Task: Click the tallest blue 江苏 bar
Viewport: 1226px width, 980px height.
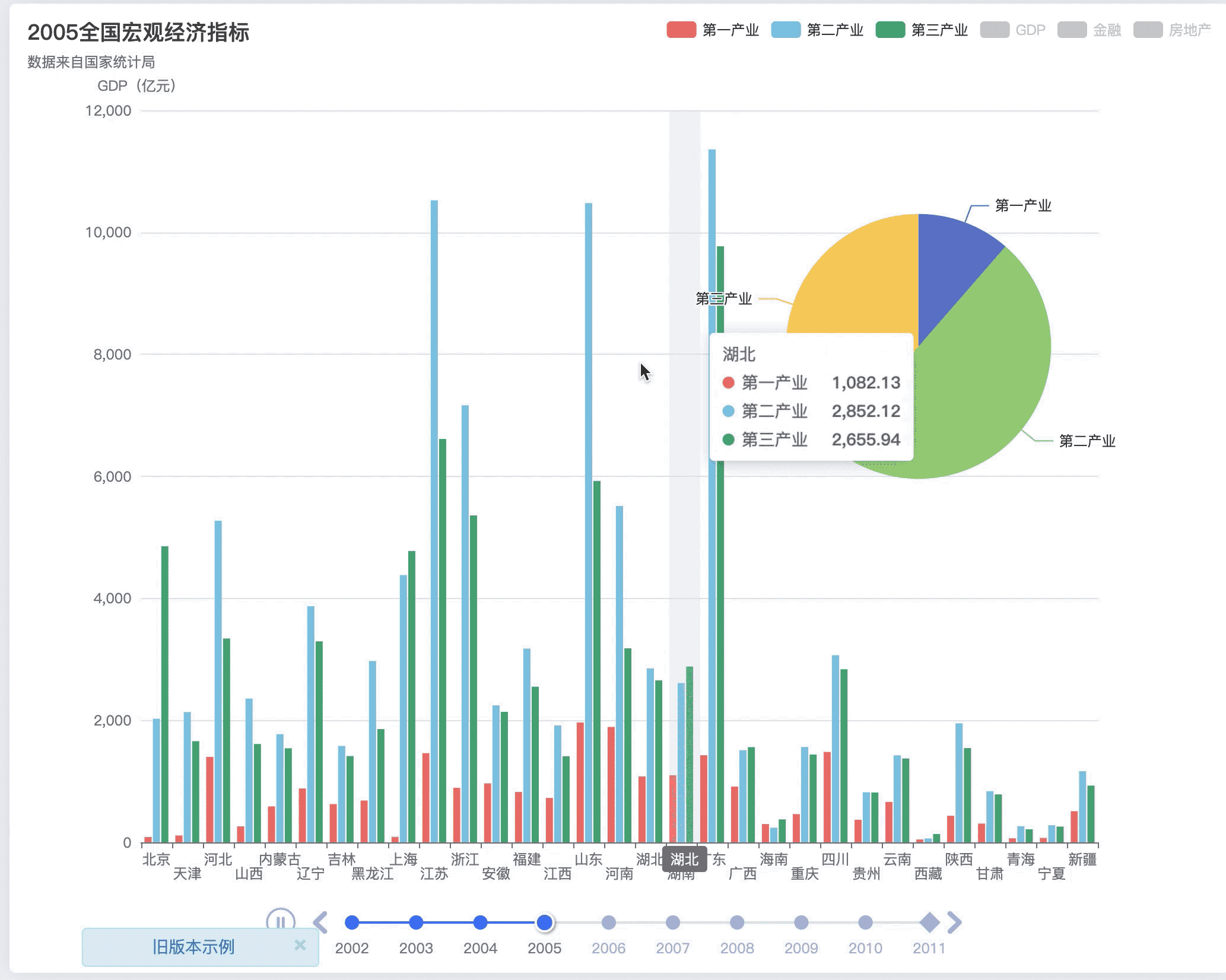Action: [x=434, y=521]
